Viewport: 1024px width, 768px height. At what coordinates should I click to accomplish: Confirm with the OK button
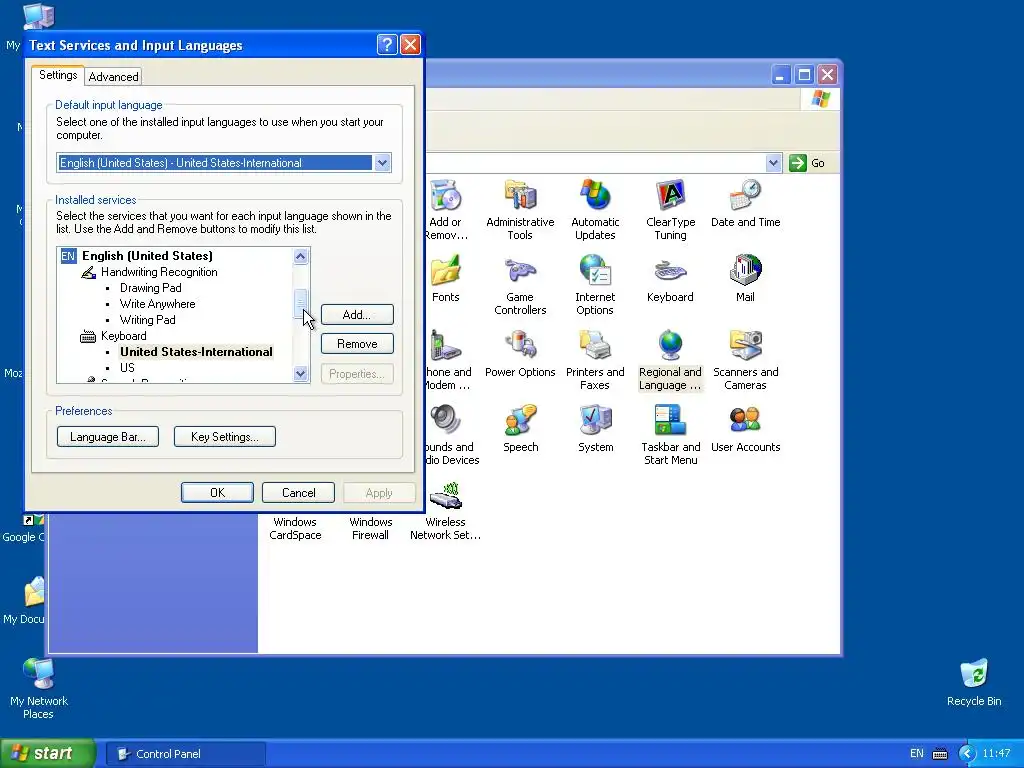click(217, 493)
